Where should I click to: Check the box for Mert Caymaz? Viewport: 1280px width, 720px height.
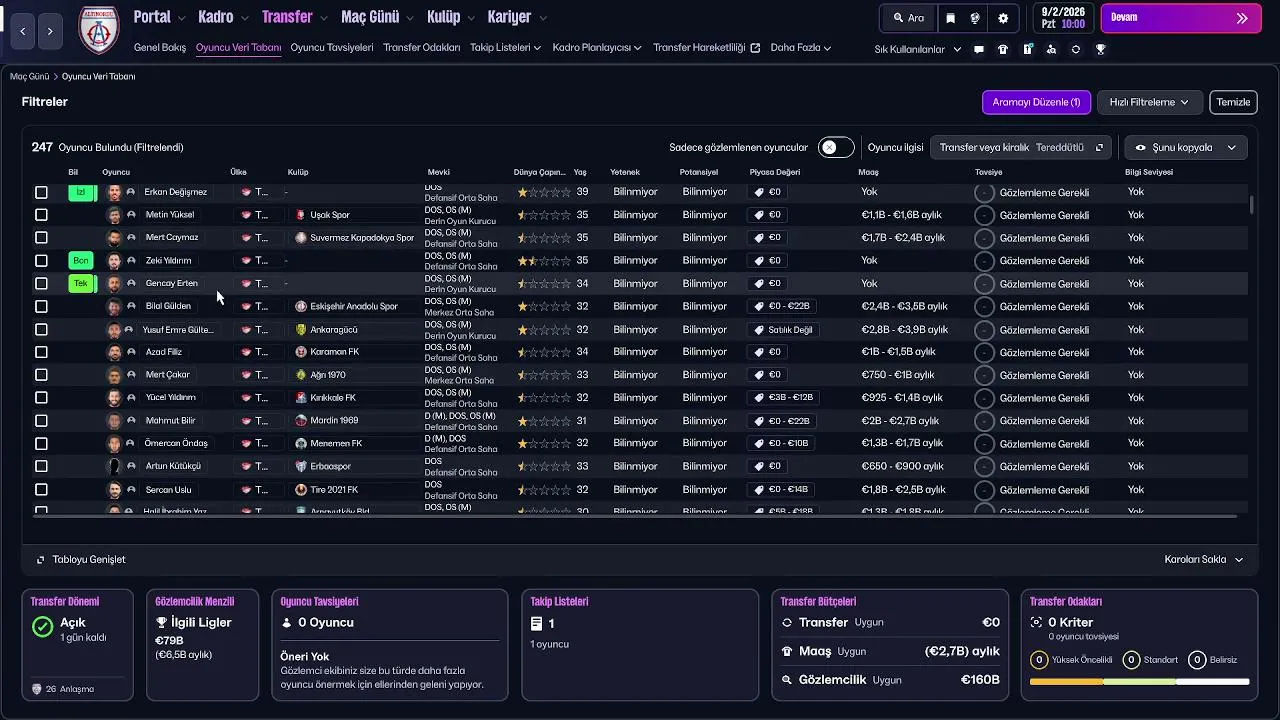click(41, 238)
